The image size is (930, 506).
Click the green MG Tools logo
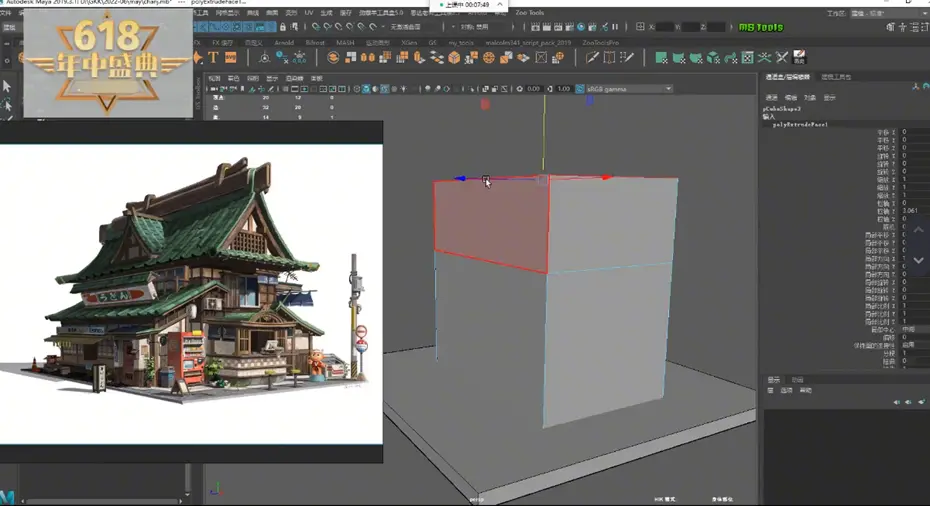tap(760, 27)
